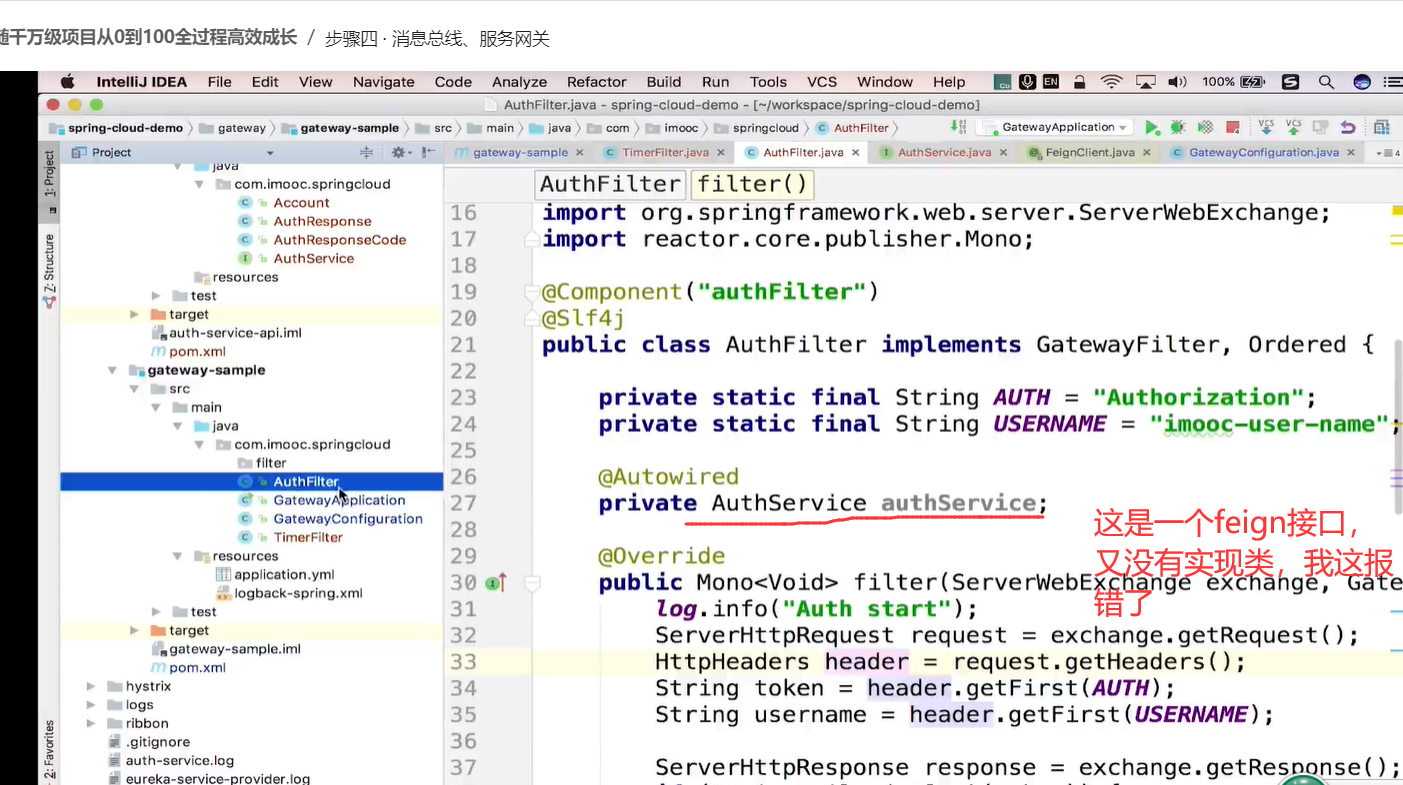Click the microphone icon in menu bar
Screen dimensions: 1403x785
click(1027, 82)
